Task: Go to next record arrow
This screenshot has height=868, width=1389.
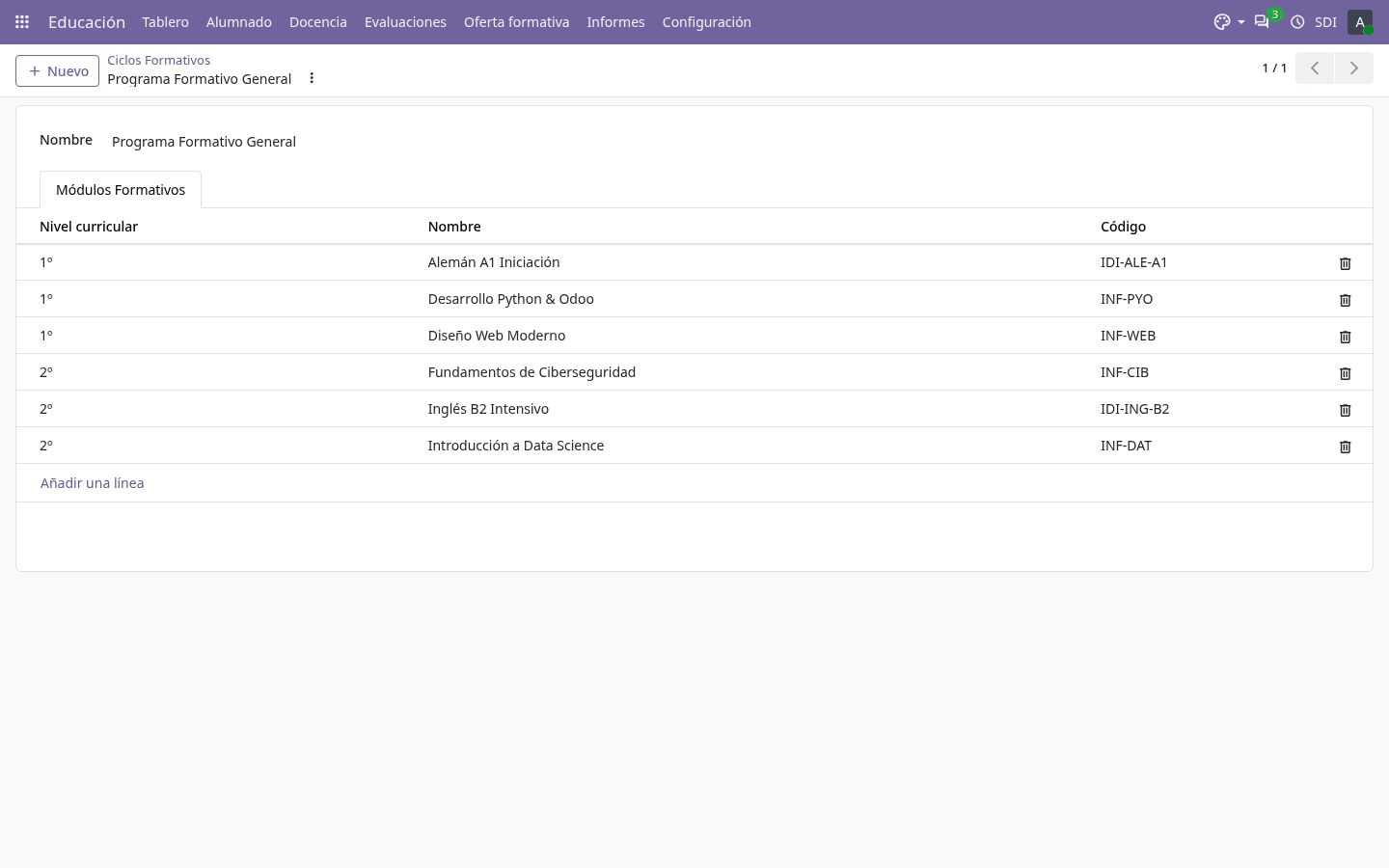Action: click(1353, 68)
